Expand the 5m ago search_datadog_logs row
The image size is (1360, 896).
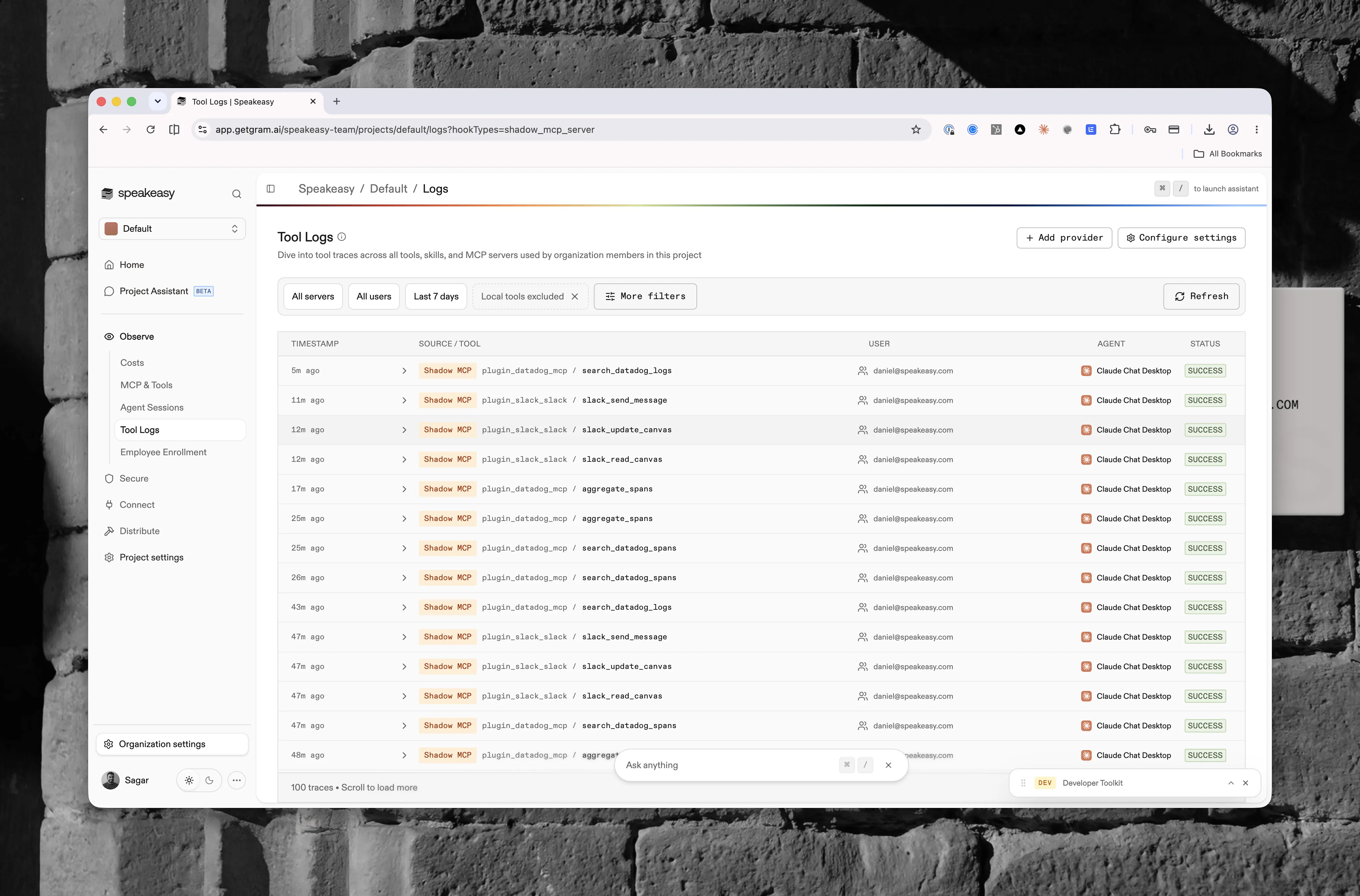click(x=404, y=371)
